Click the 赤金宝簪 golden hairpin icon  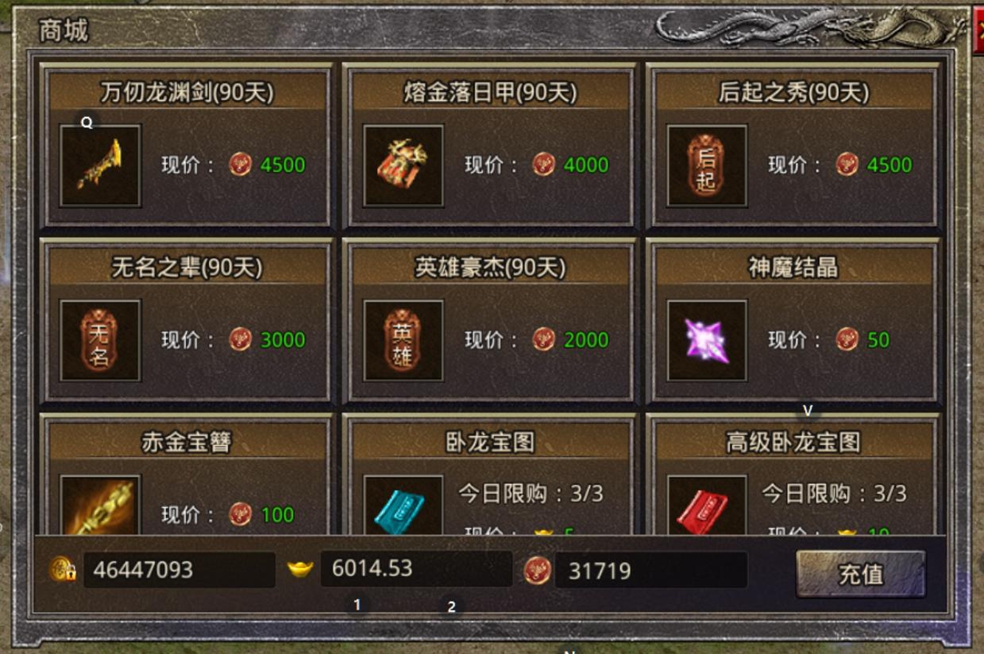[x=100, y=505]
